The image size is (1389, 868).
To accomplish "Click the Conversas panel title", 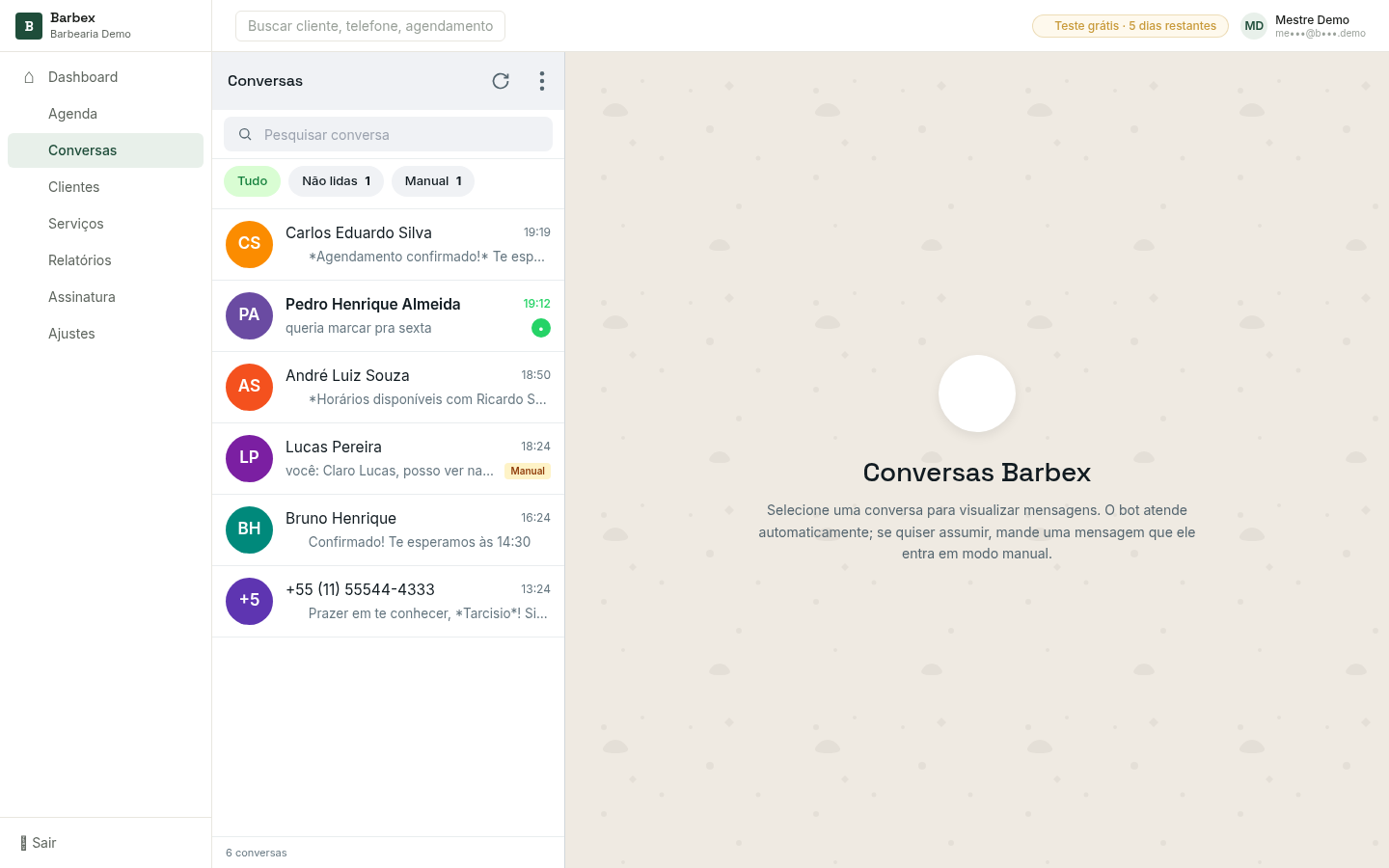I will tap(265, 81).
